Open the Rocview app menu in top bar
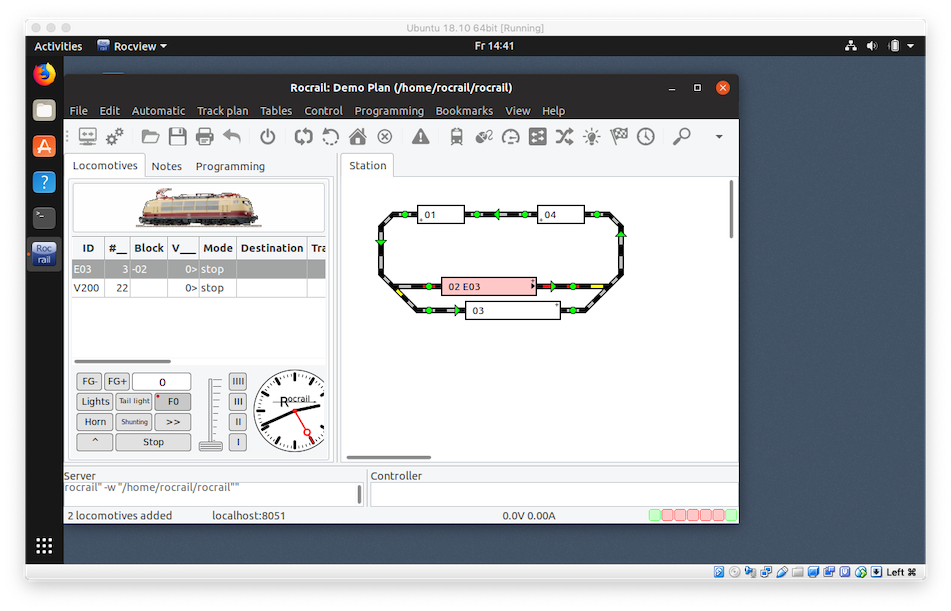The height and width of the screenshot is (611, 951). (x=132, y=46)
